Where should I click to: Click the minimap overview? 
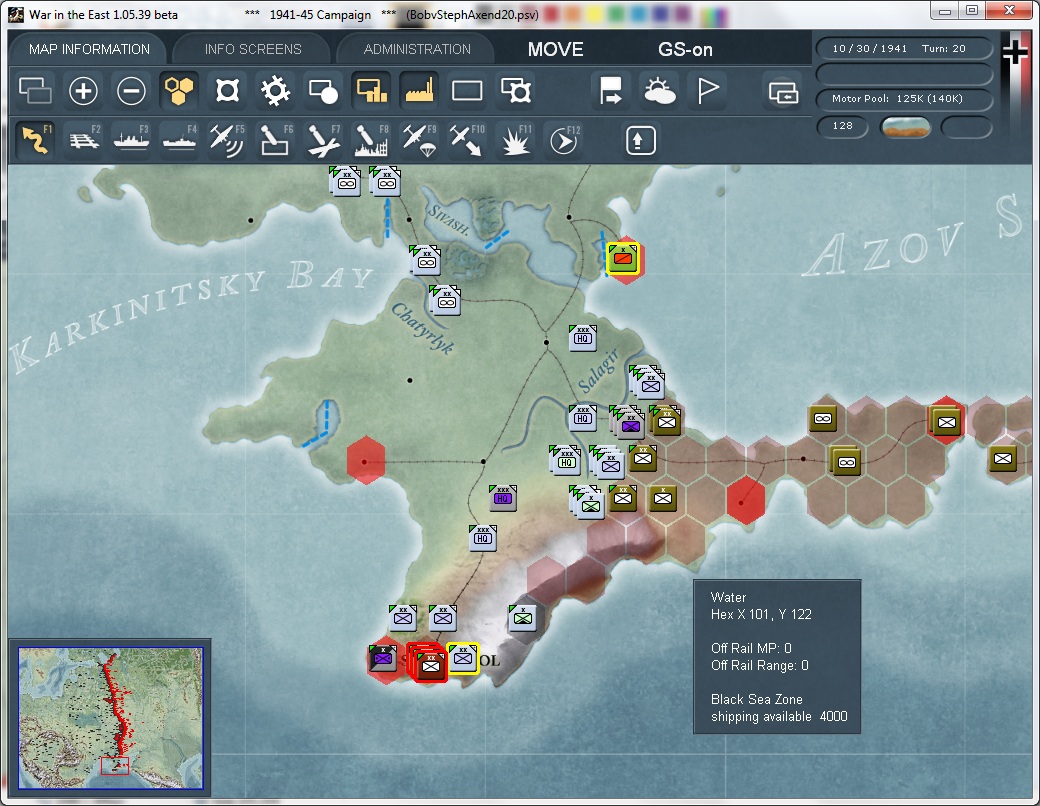tap(111, 718)
